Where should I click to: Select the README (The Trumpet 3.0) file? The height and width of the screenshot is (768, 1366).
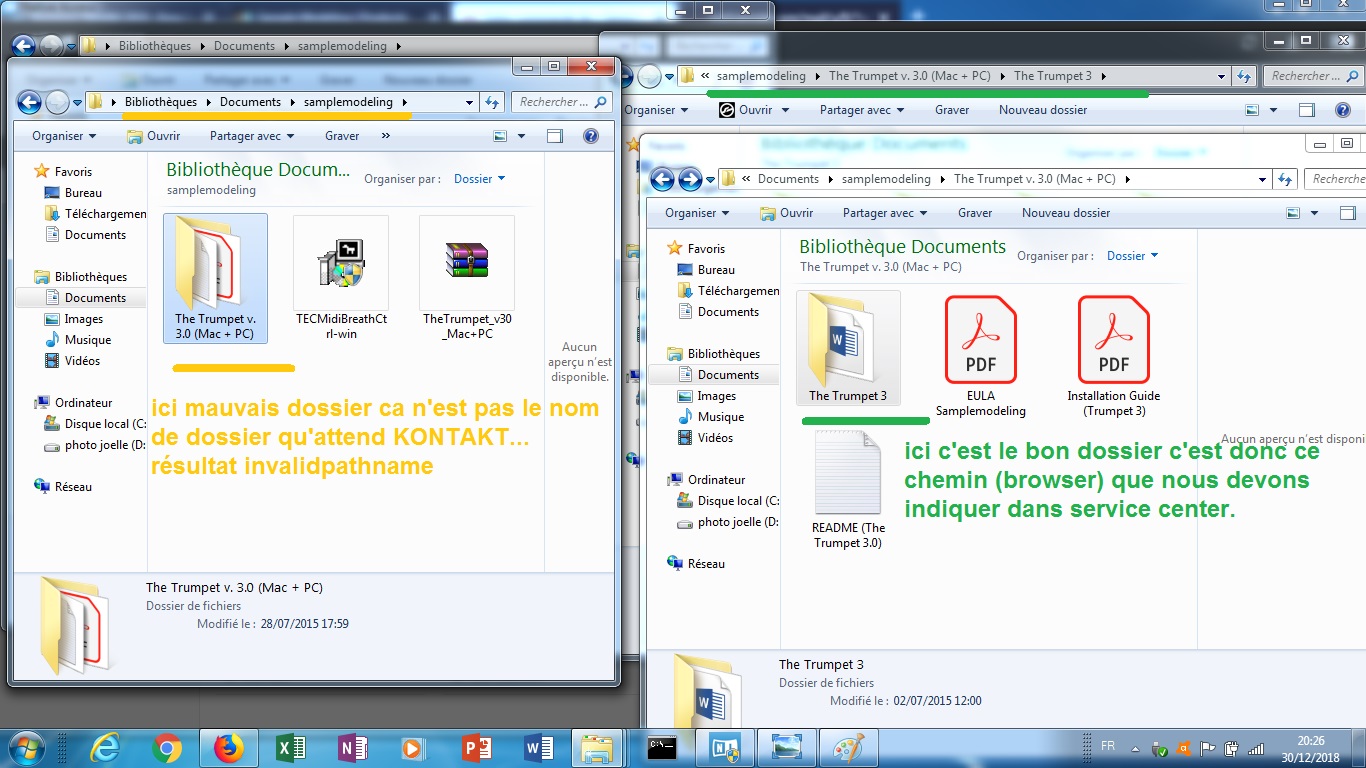[x=848, y=490]
